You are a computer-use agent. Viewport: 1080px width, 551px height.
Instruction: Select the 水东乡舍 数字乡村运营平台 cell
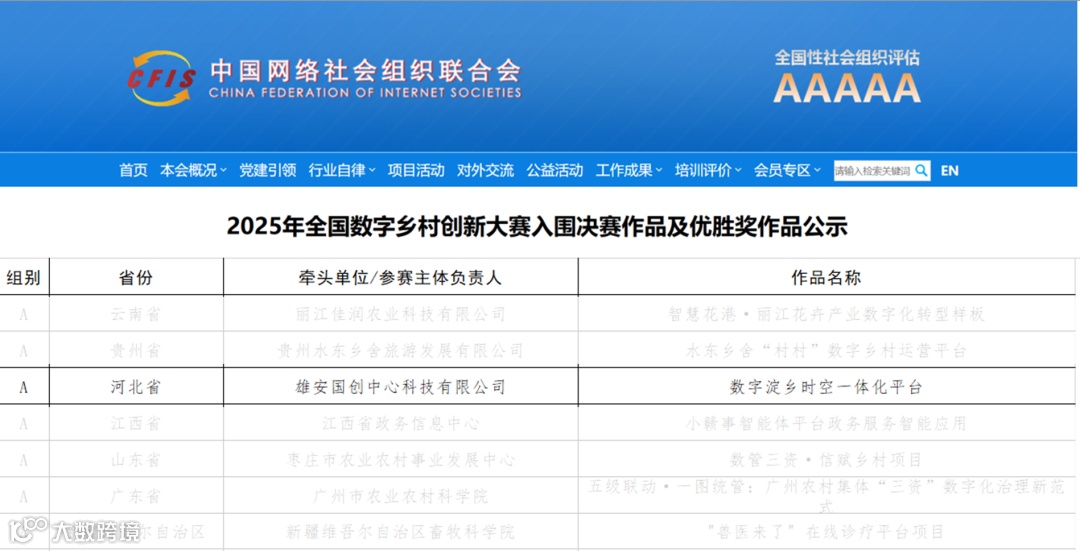point(826,351)
